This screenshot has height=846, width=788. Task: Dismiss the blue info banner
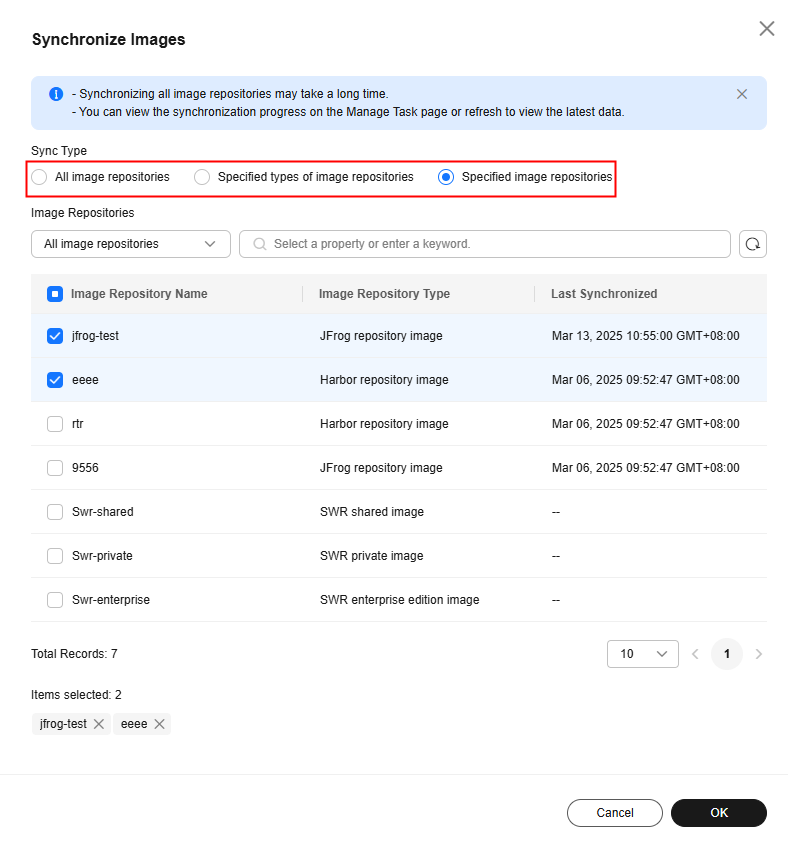742,94
